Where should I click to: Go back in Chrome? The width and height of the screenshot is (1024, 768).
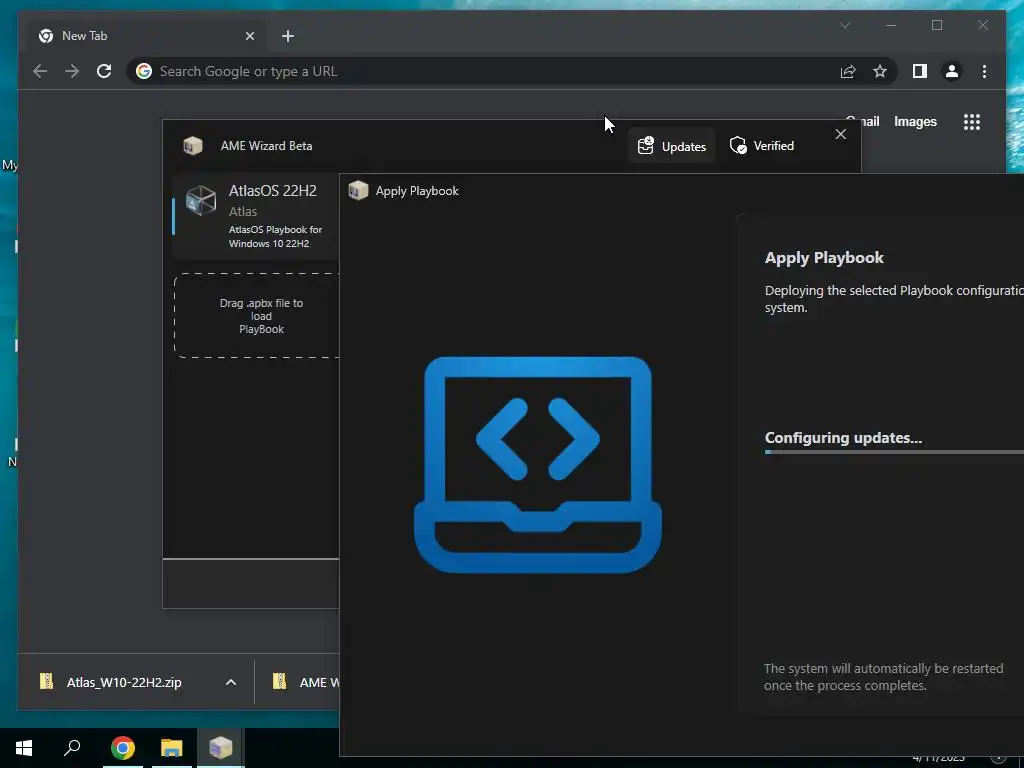(x=40, y=71)
